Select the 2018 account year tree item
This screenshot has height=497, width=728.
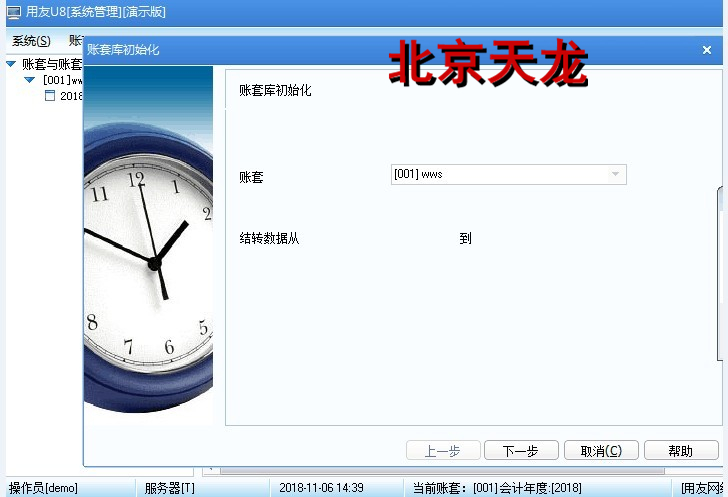coord(71,96)
